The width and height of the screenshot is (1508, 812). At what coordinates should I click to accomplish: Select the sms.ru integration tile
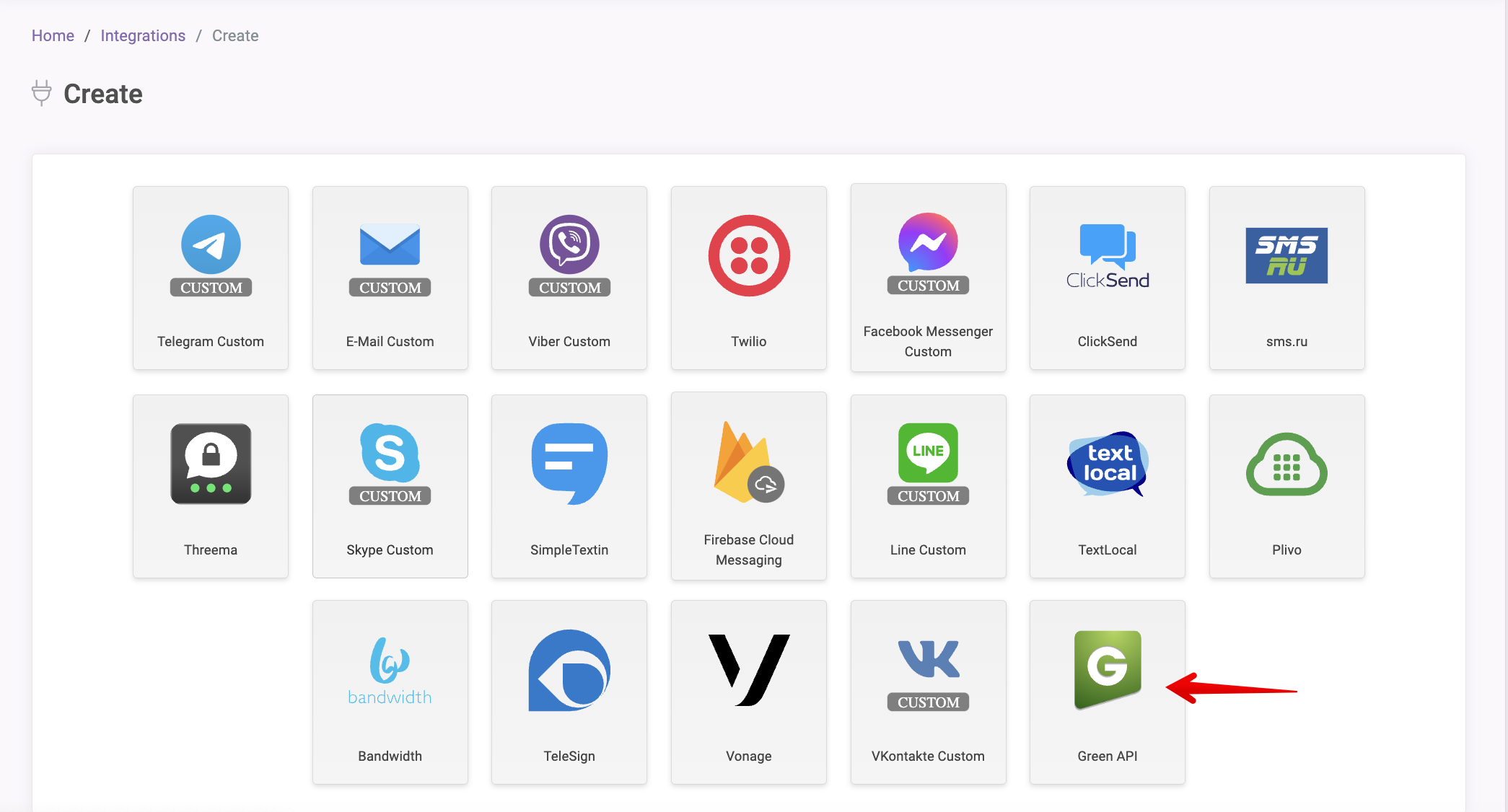click(x=1287, y=276)
